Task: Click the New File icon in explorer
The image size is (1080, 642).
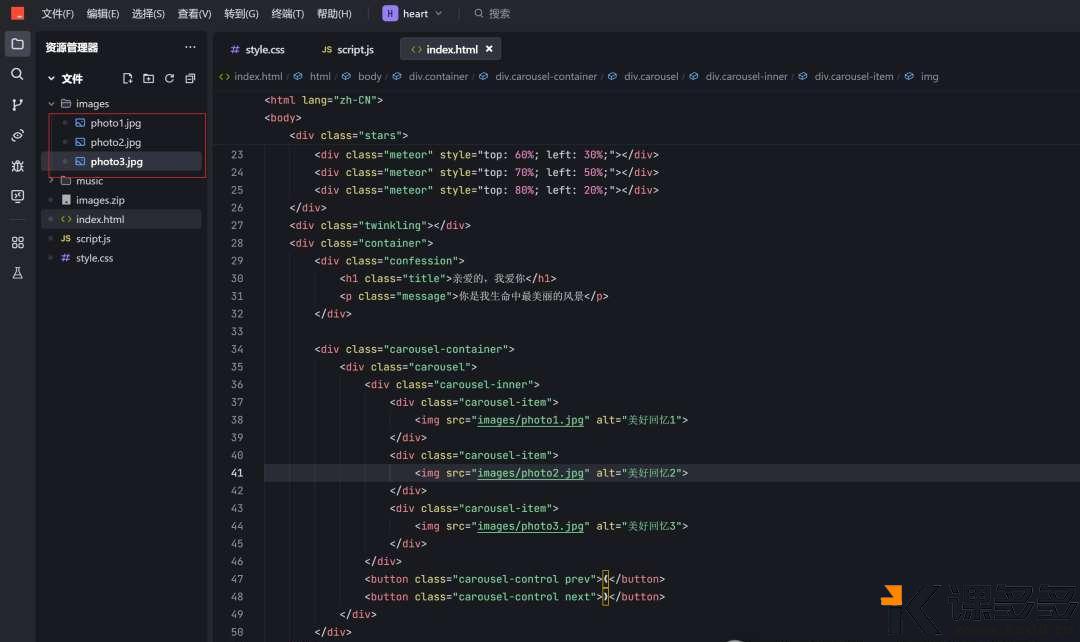Action: 127,78
